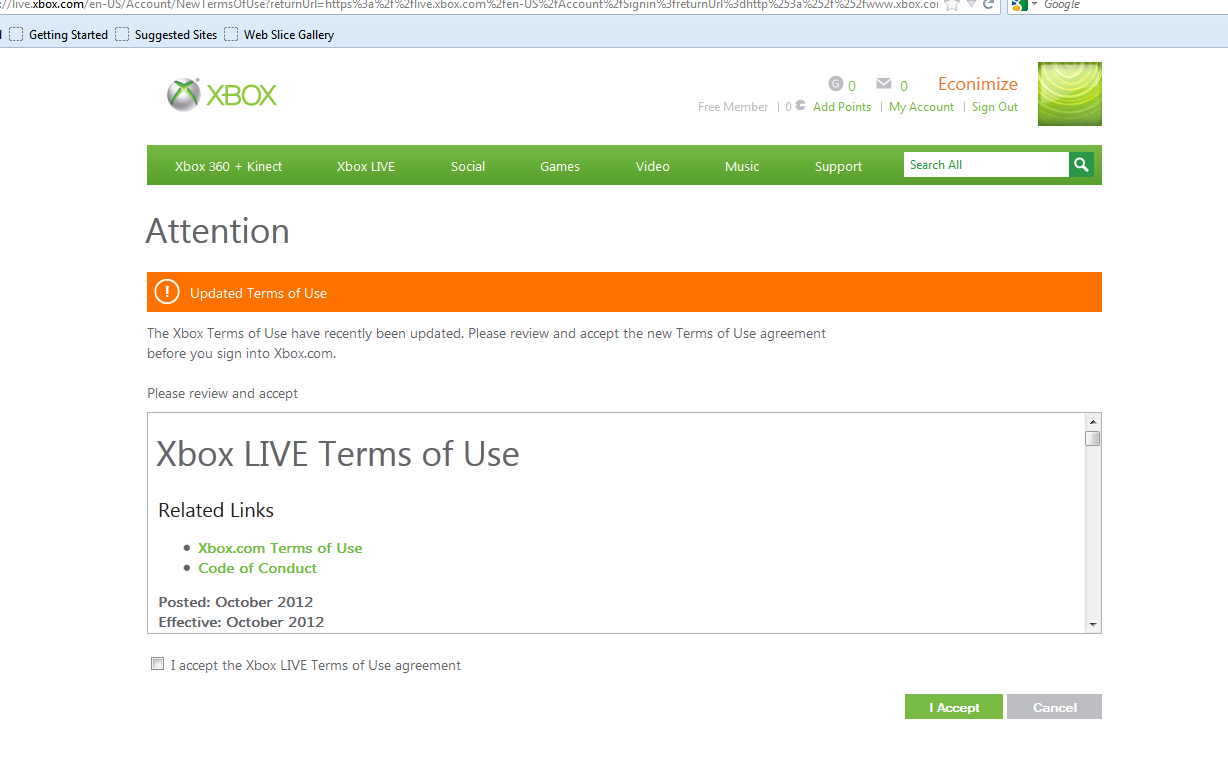1228x777 pixels.
Task: Open the messages envelope icon
Action: (x=883, y=84)
